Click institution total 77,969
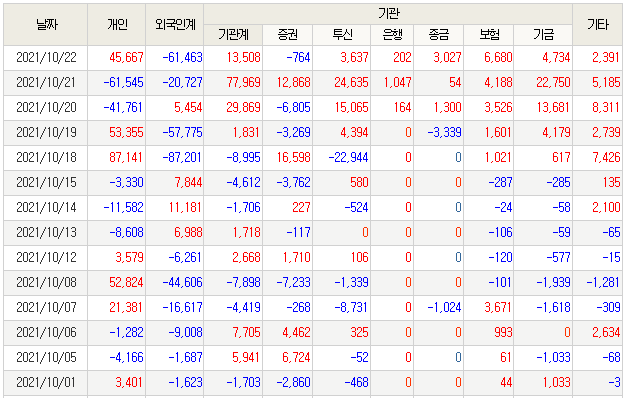626x398 pixels. (x=244, y=83)
